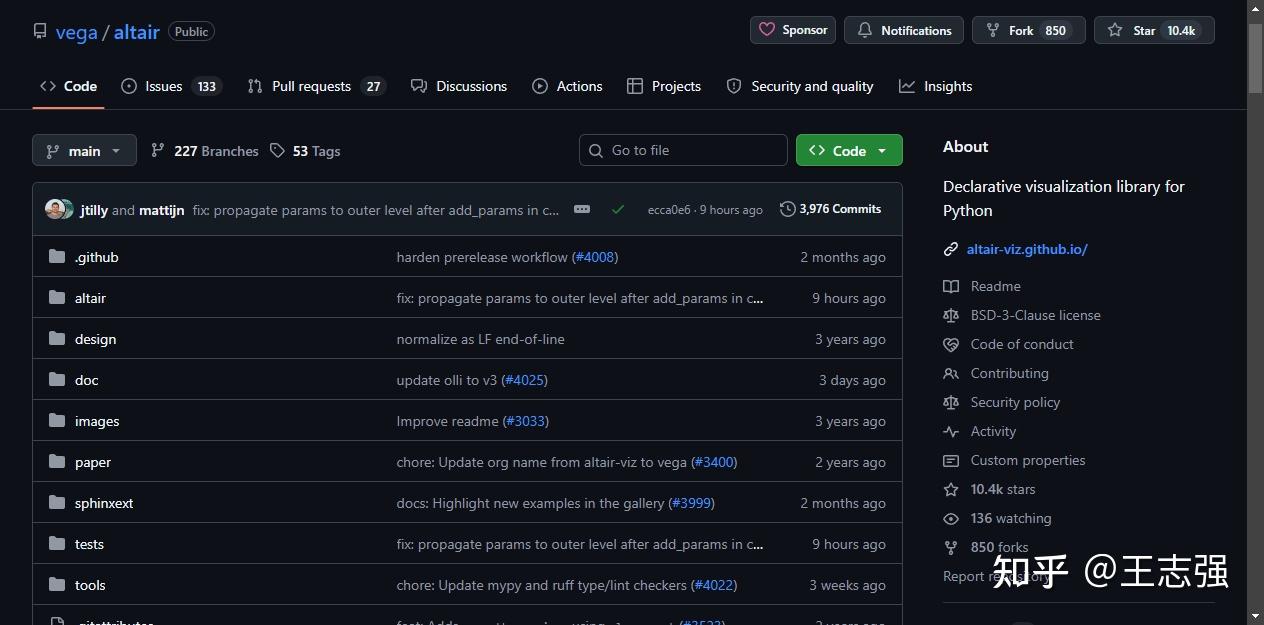Expand the commit message ellipsis
This screenshot has width=1264, height=625.
coord(582,209)
